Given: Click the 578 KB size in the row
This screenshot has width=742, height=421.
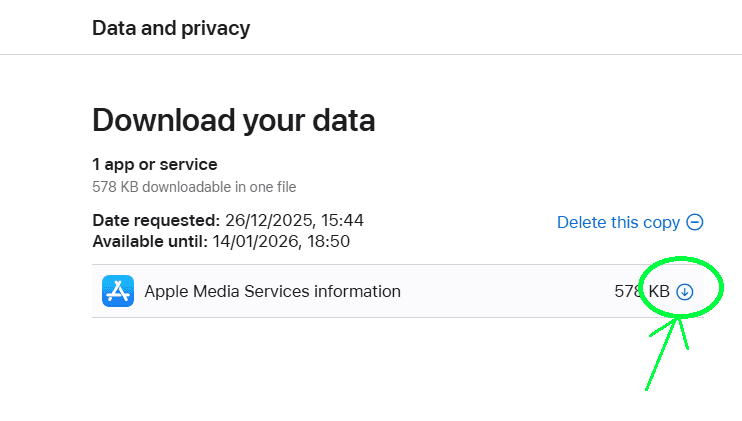Looking at the screenshot, I should [x=641, y=292].
